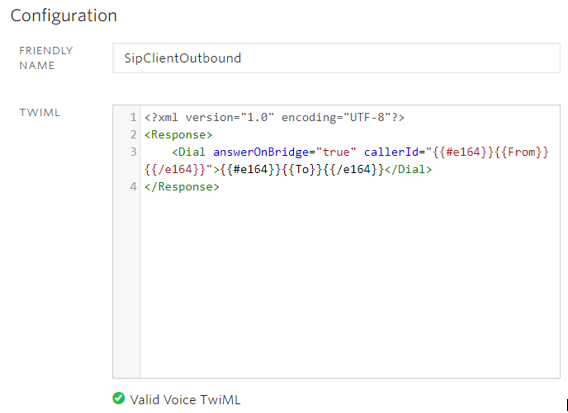Click the Friendly Name field containing SipClientOutbound
568x413 pixels.
coord(336,58)
